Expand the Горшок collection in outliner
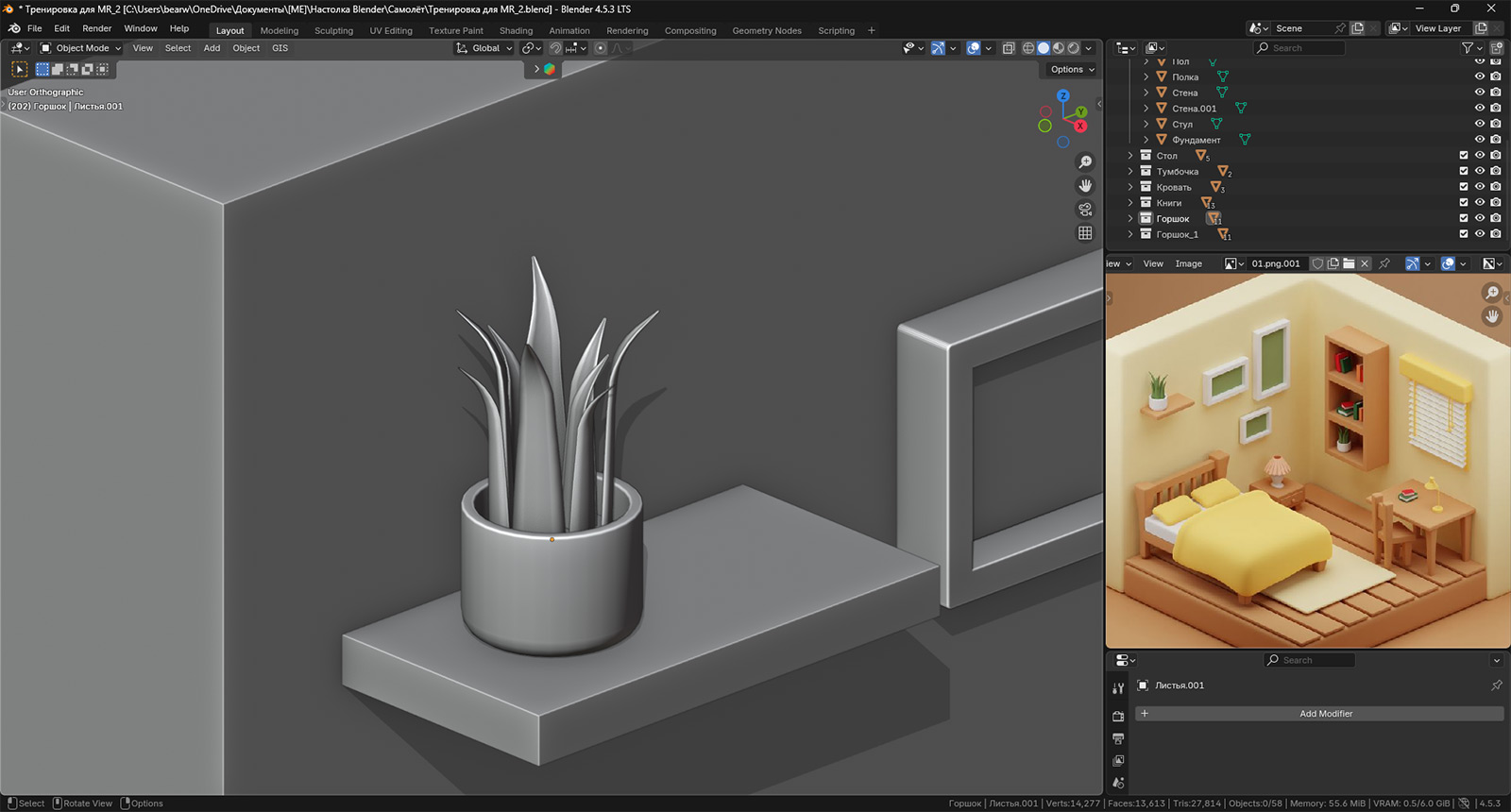The height and width of the screenshot is (812, 1511). coord(1130,219)
